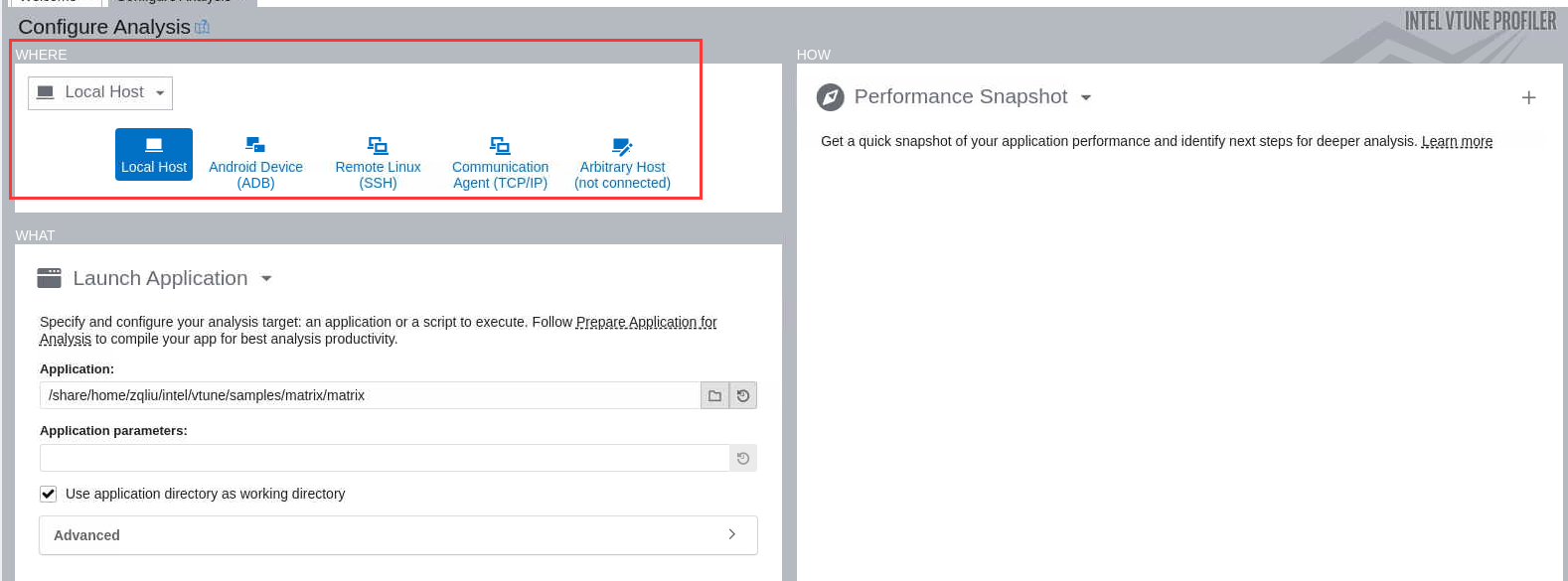
Task: Open the Performance Snapshot analysis dropdown
Action: [1086, 97]
